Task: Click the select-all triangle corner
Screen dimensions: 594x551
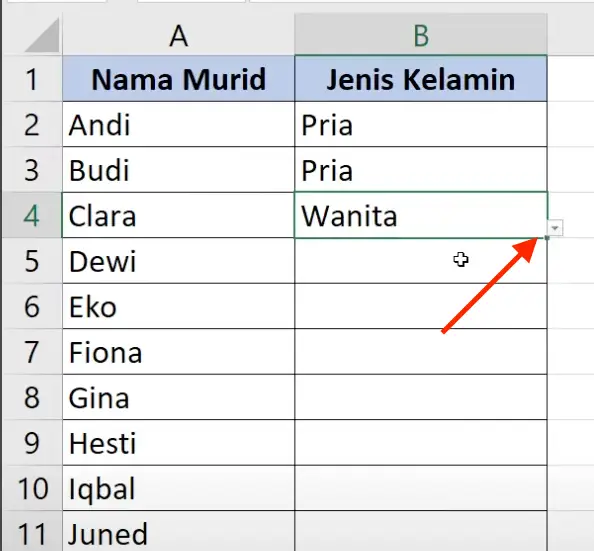Action: coord(42,35)
